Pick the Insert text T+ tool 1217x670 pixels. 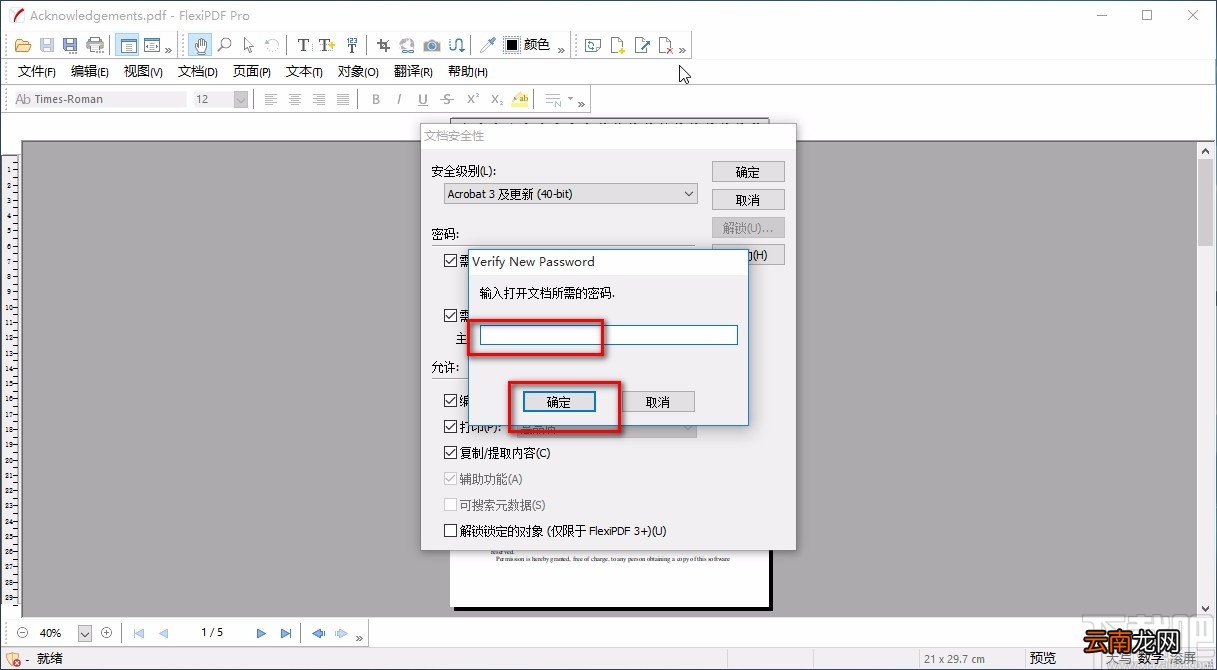pyautogui.click(x=327, y=45)
